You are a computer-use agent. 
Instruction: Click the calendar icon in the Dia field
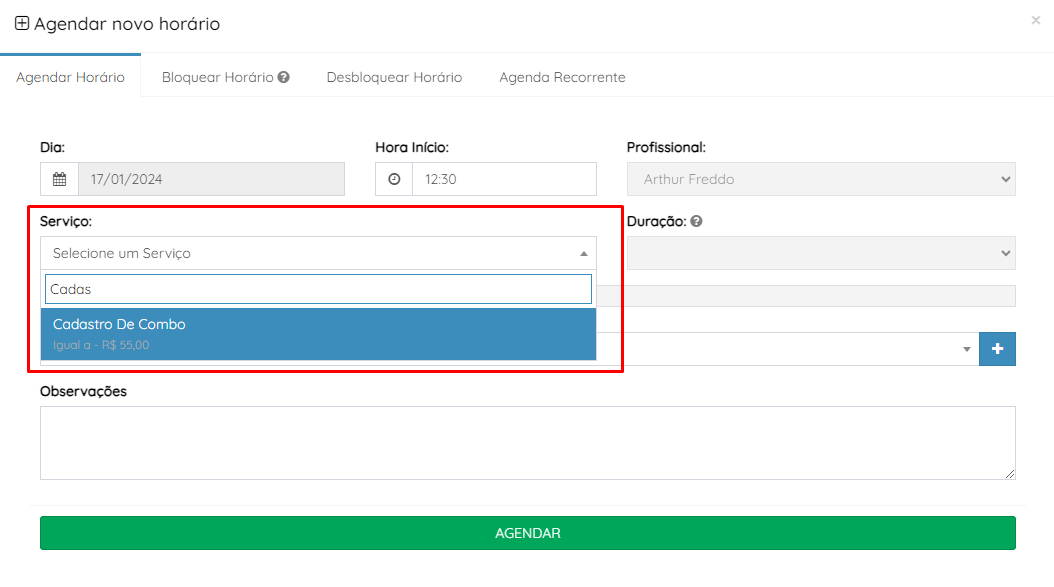point(59,180)
